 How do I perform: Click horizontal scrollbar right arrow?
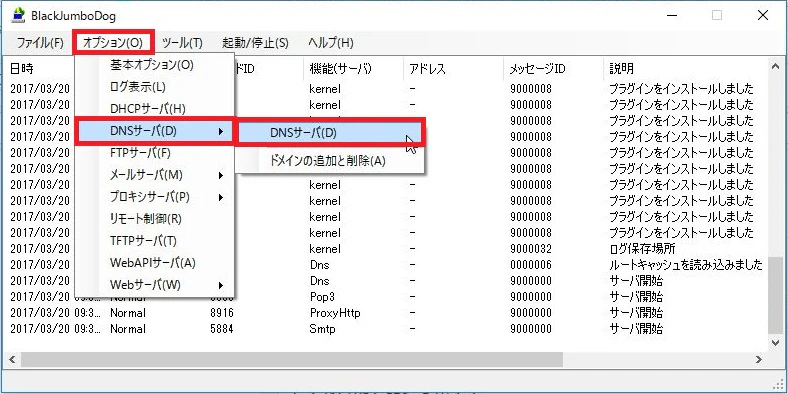(759, 359)
